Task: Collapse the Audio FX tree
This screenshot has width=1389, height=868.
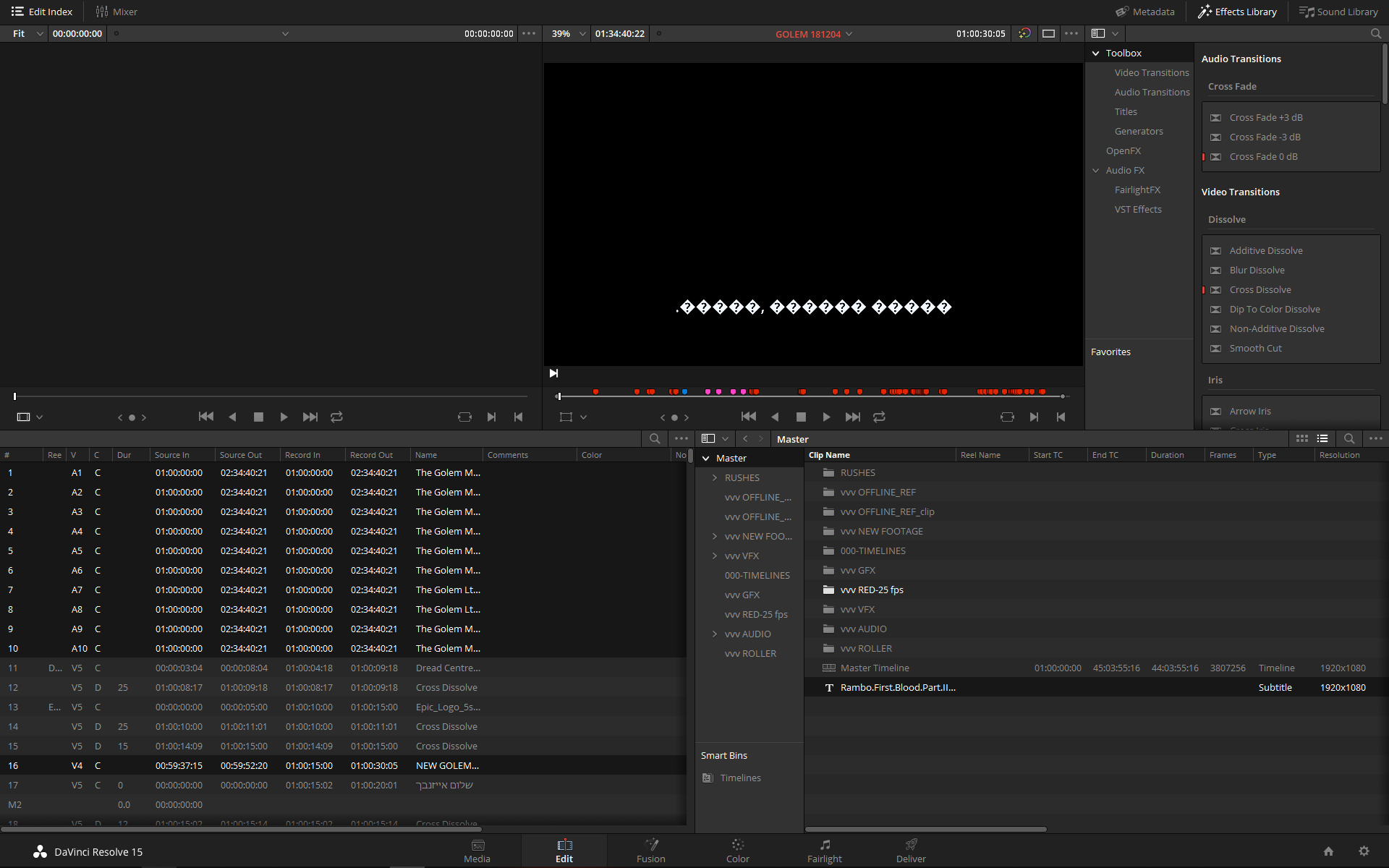Action: point(1096,171)
